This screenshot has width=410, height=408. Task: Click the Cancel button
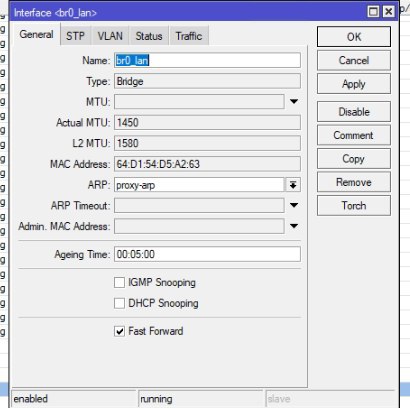tap(354, 60)
